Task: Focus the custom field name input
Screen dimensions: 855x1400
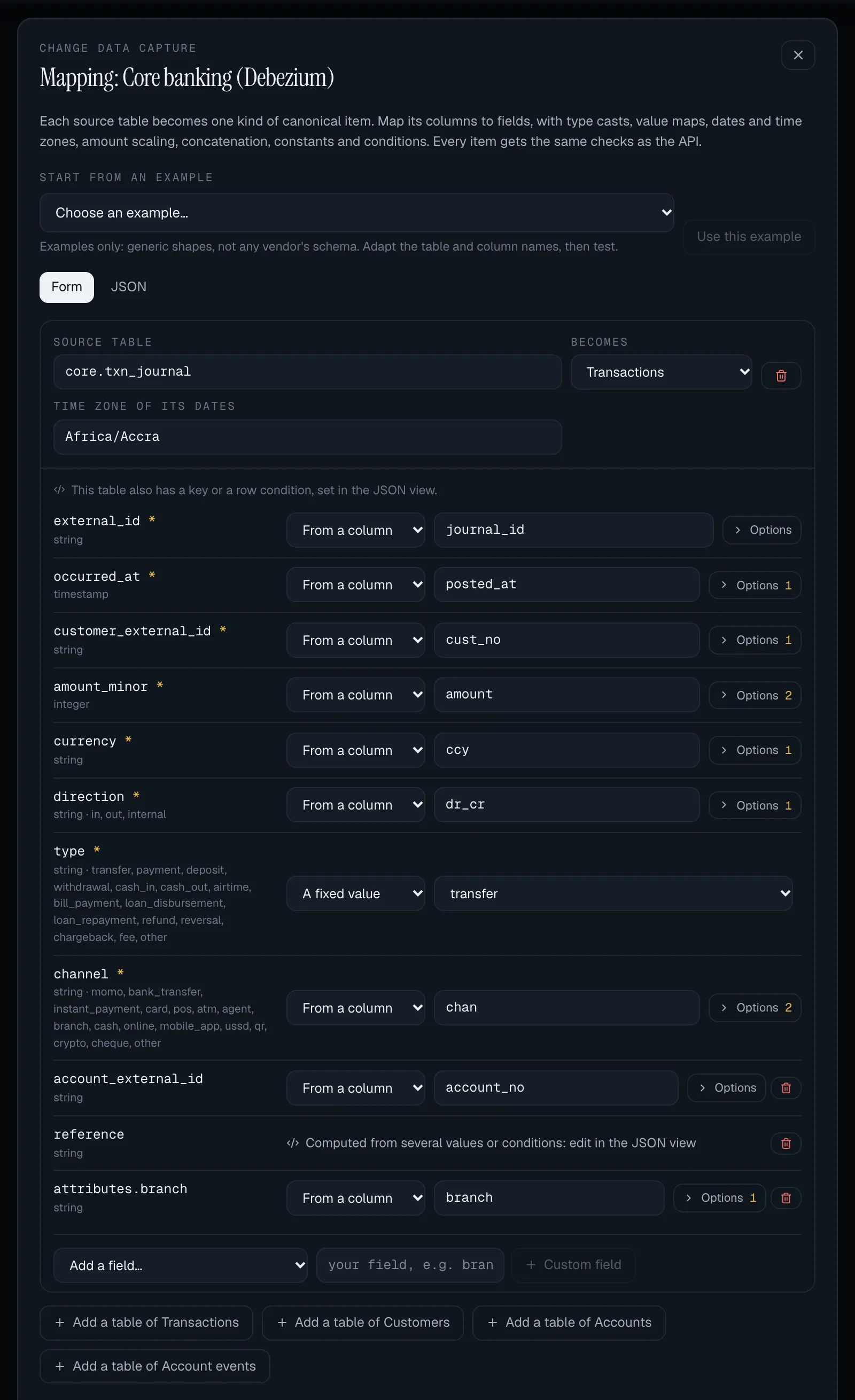Action: pos(410,1265)
